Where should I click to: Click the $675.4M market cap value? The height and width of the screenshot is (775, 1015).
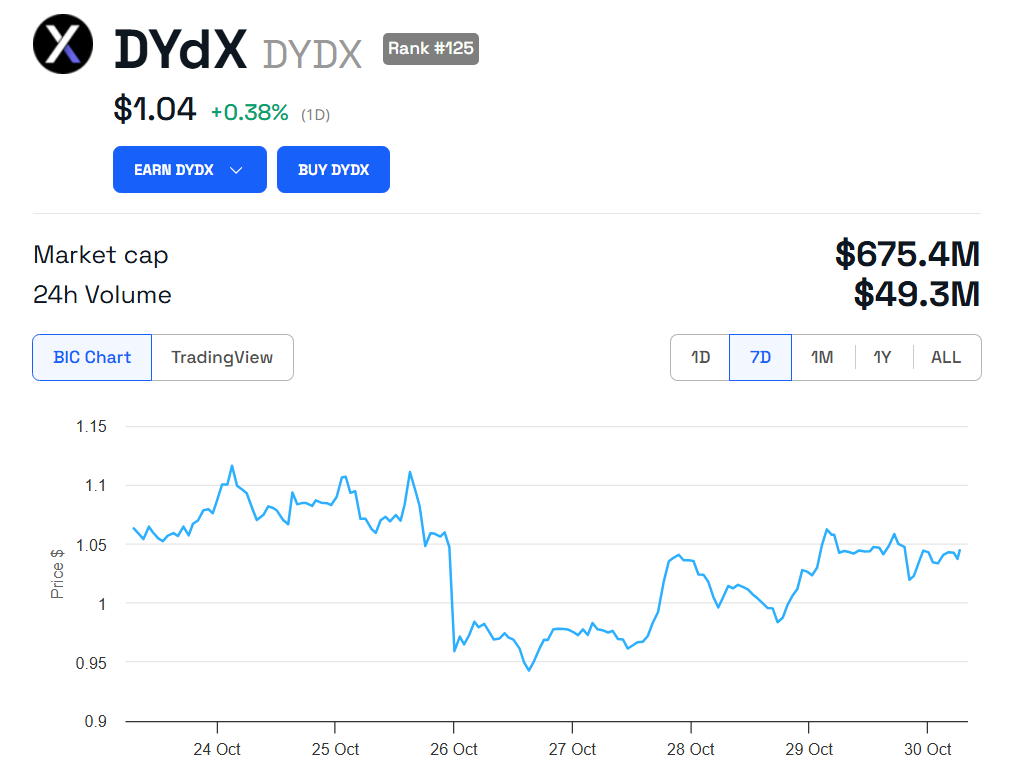907,254
